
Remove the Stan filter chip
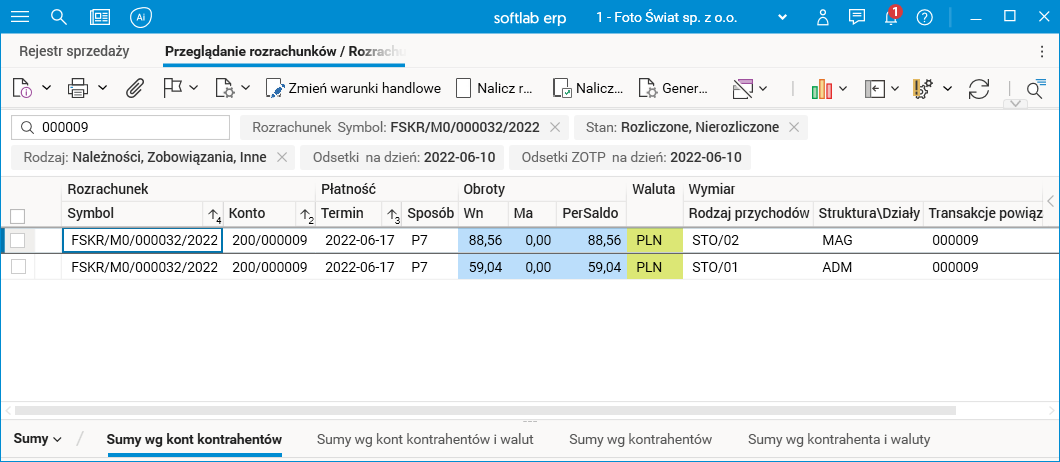(x=794, y=127)
